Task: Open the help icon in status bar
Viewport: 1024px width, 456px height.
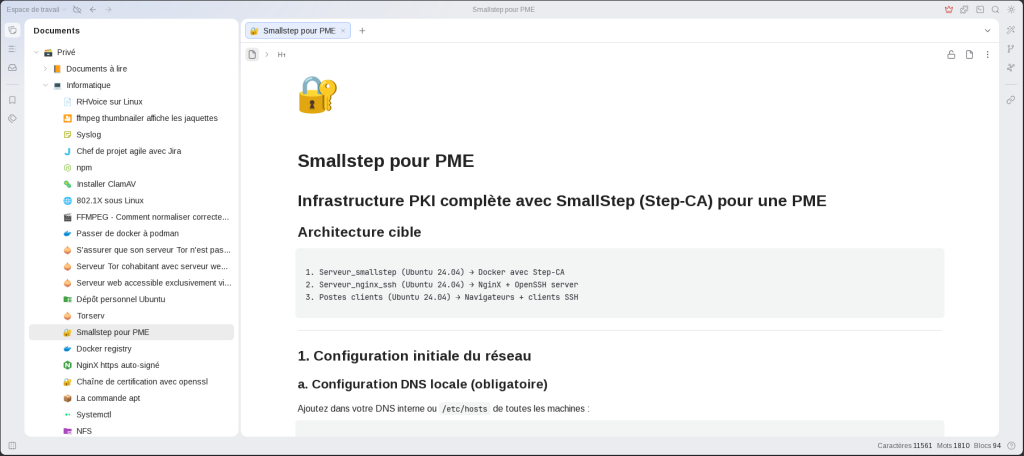Action: click(x=1011, y=446)
